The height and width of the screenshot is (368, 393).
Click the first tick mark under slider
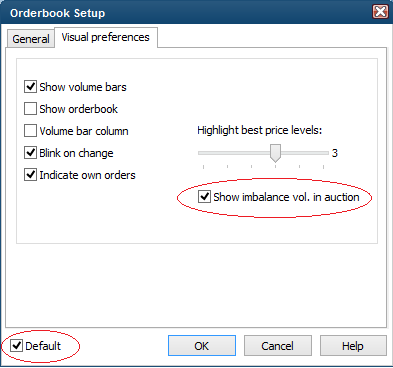tap(203, 166)
